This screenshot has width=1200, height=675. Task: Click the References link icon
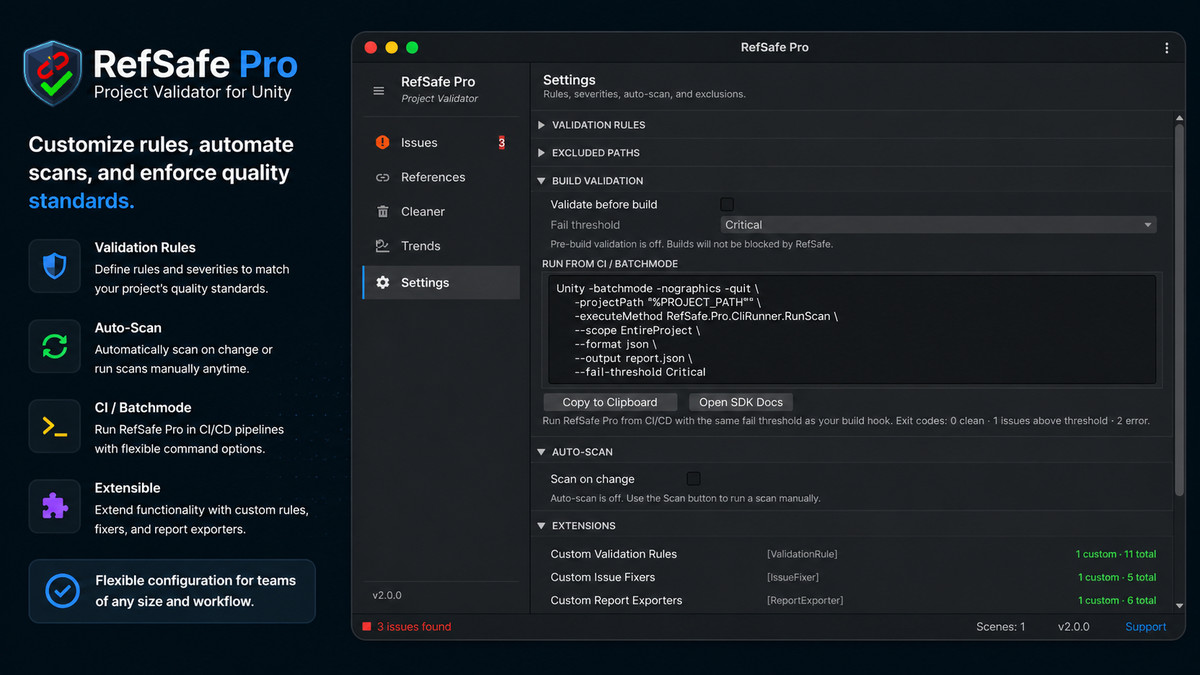tap(382, 177)
